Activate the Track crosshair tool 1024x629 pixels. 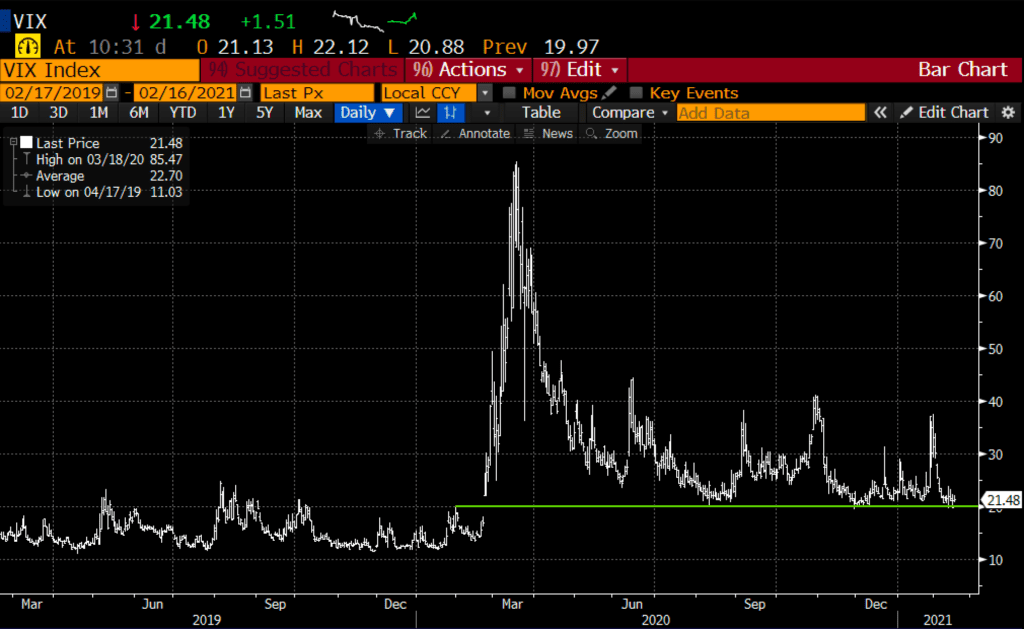(400, 133)
